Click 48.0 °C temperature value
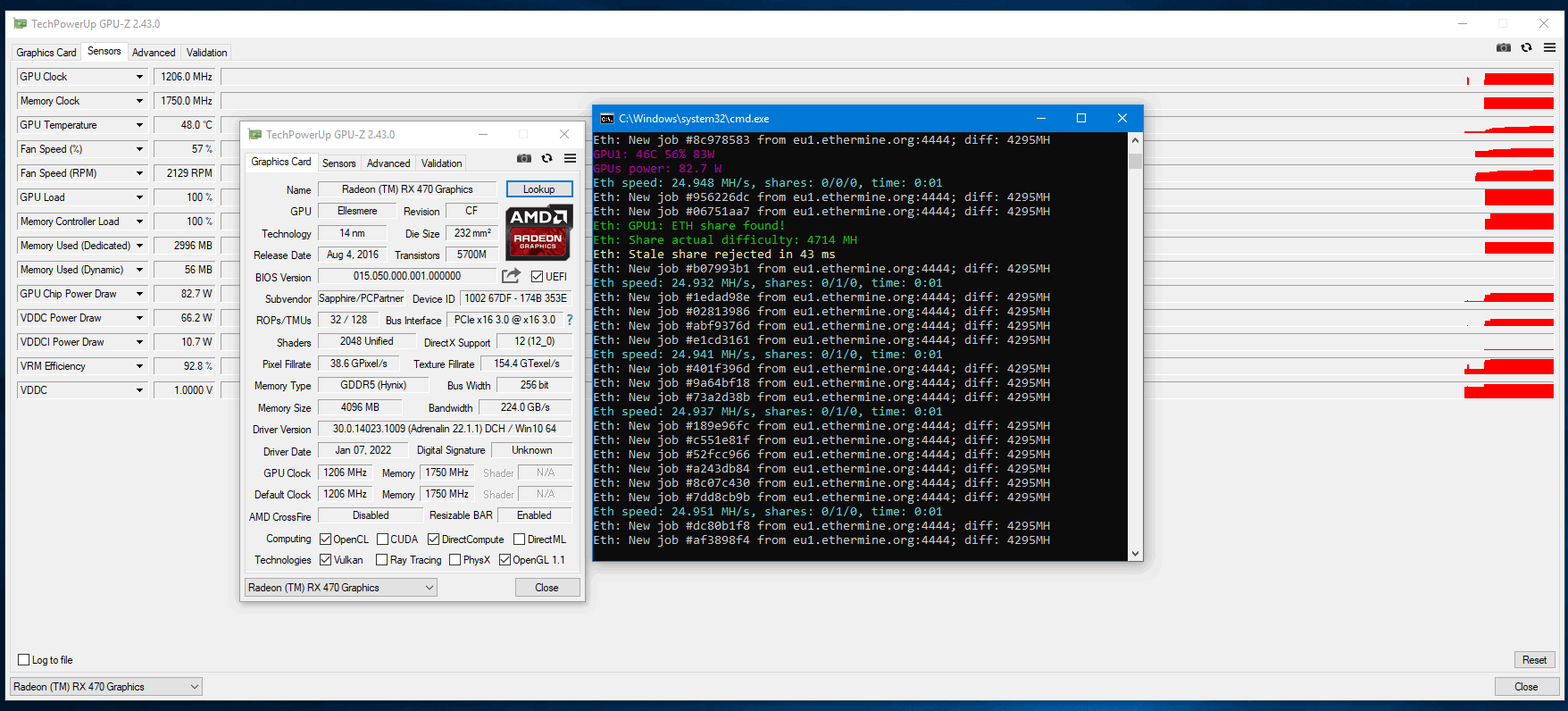 (185, 125)
